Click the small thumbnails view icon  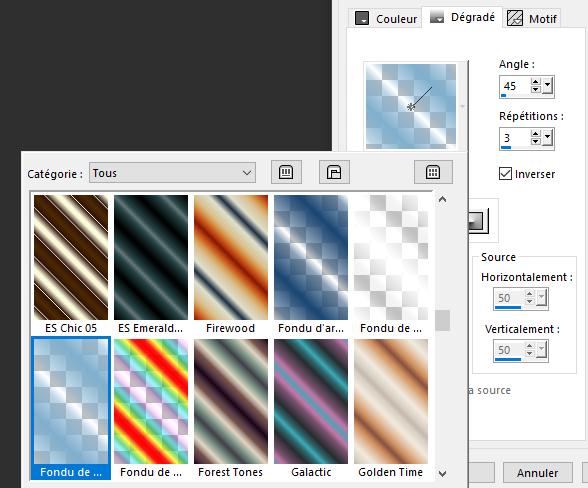(x=286, y=172)
